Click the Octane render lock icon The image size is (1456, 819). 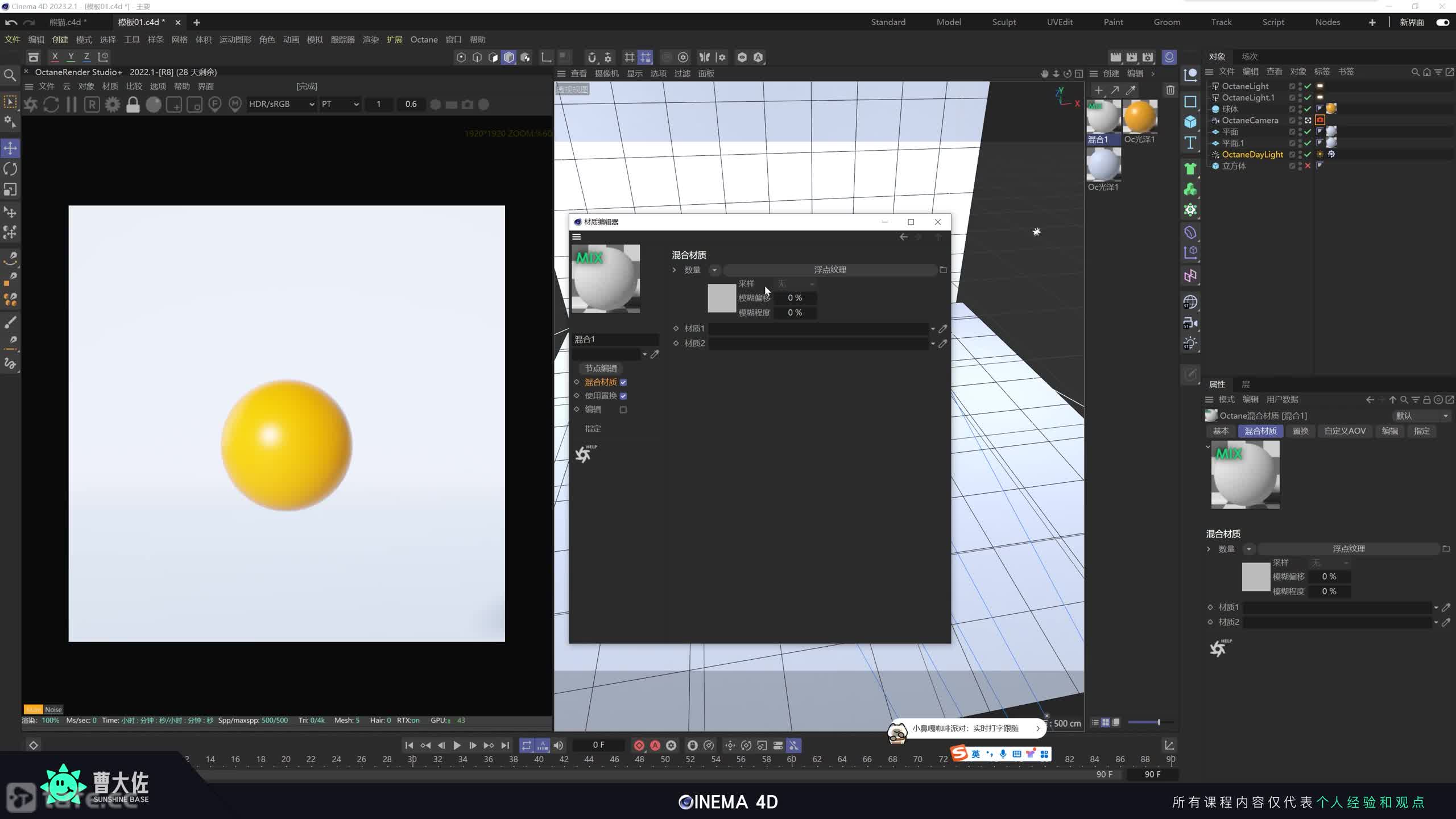133,105
